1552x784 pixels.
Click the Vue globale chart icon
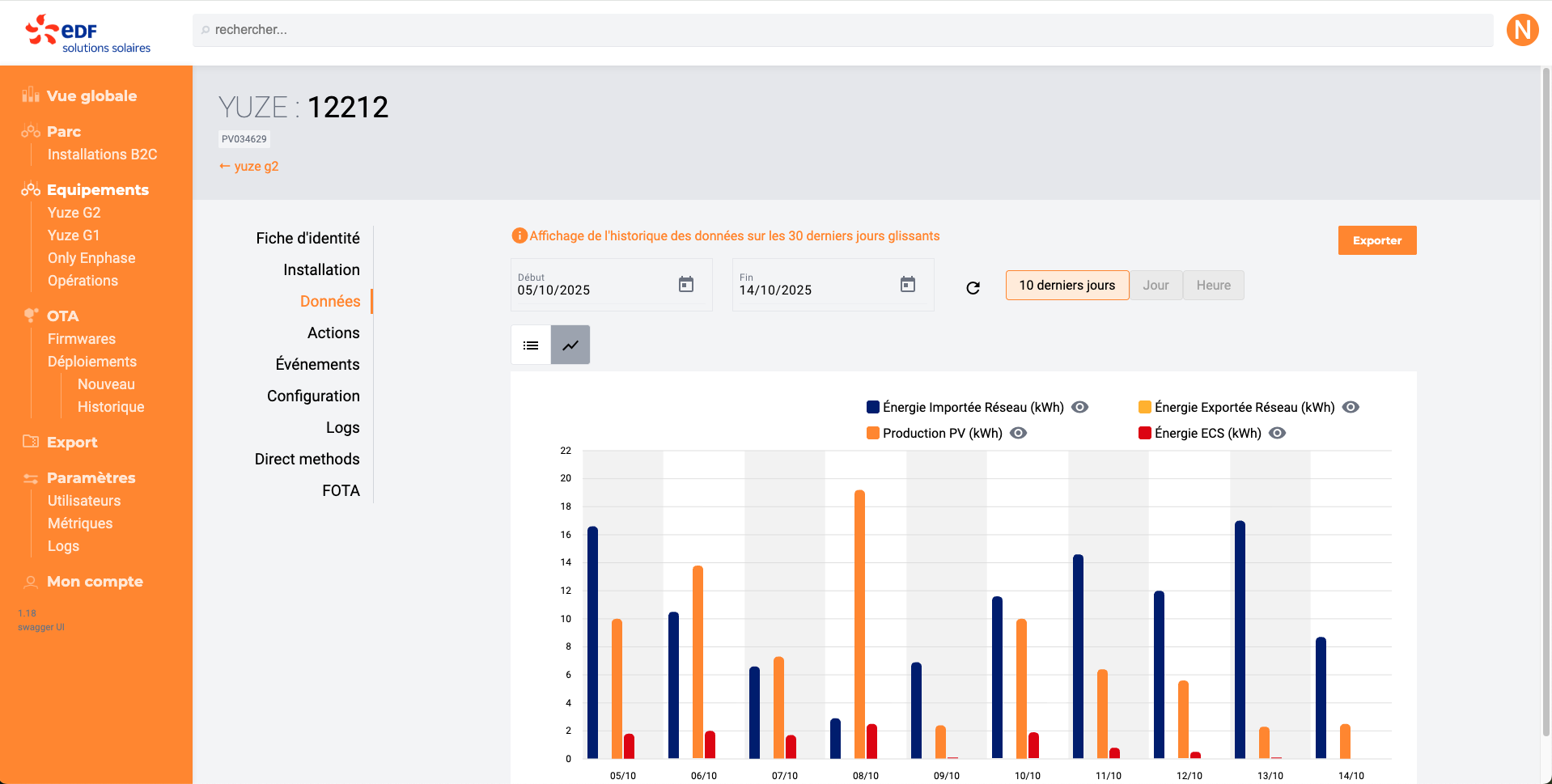click(x=31, y=95)
